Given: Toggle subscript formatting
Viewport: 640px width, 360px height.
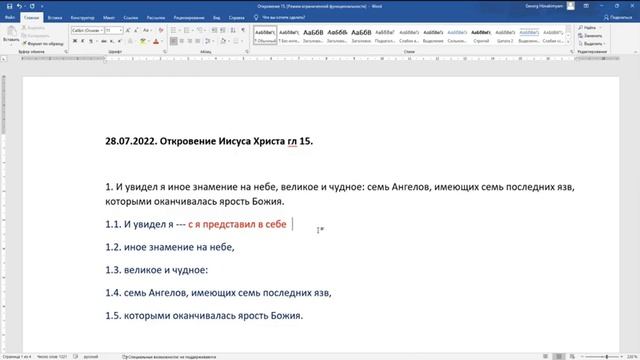Looking at the screenshot, I should 112,41.
